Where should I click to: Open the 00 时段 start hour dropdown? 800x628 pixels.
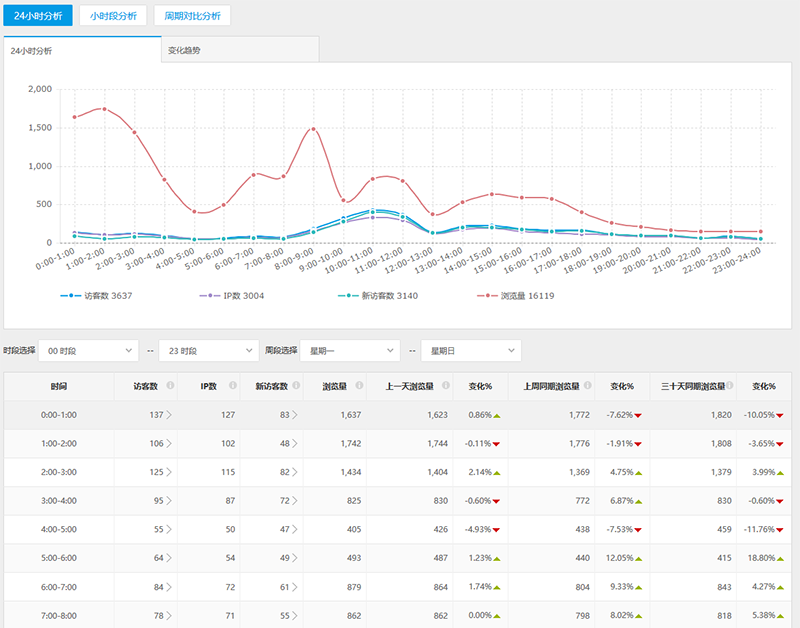88,351
